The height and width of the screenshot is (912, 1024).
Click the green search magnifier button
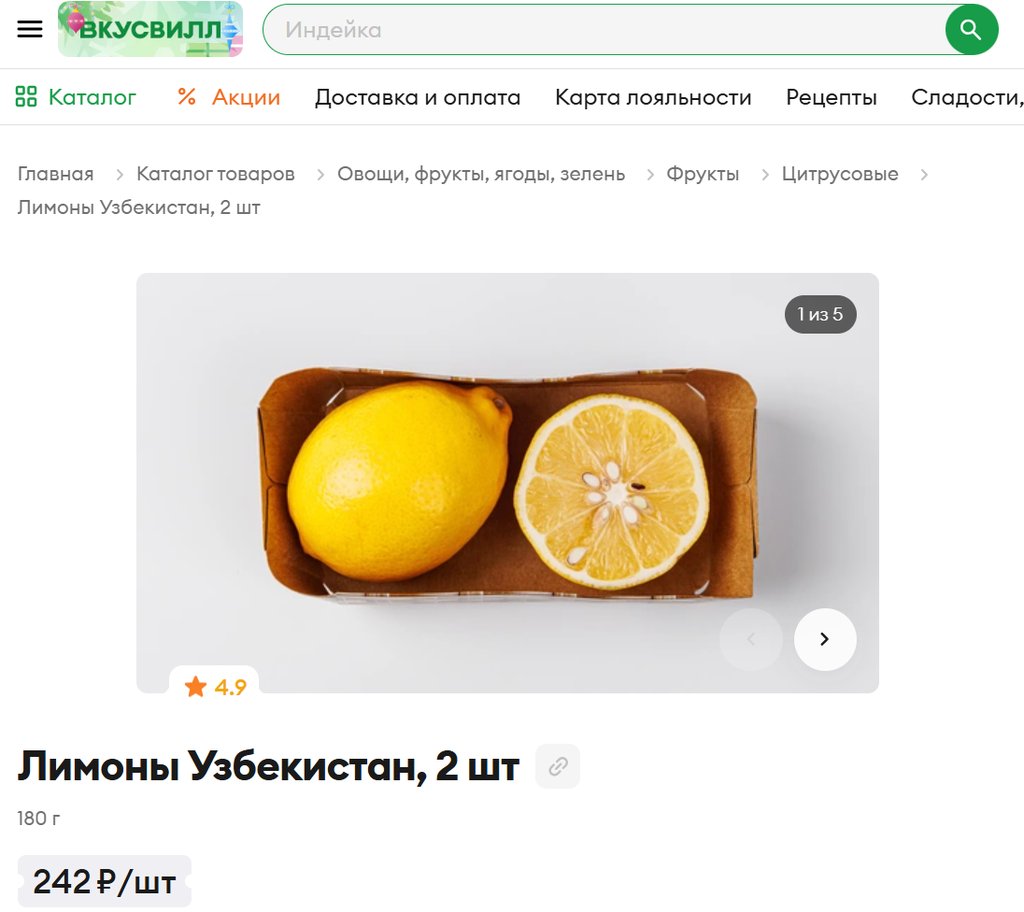[x=971, y=29]
